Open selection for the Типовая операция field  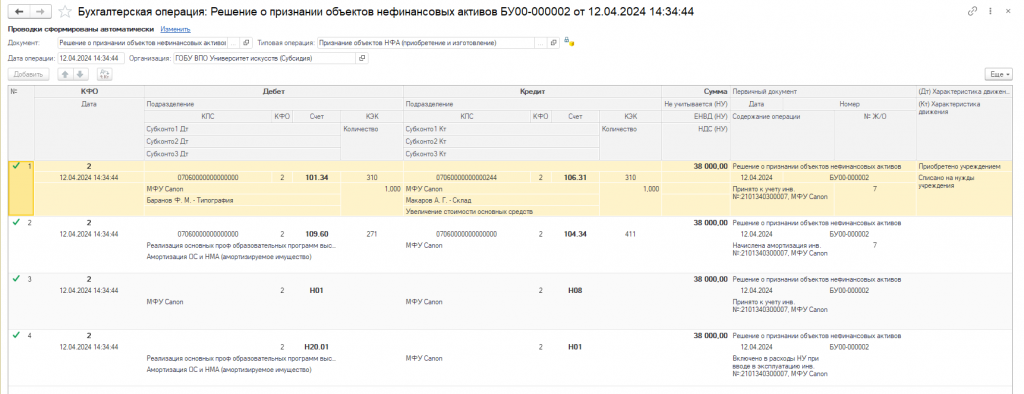click(541, 43)
